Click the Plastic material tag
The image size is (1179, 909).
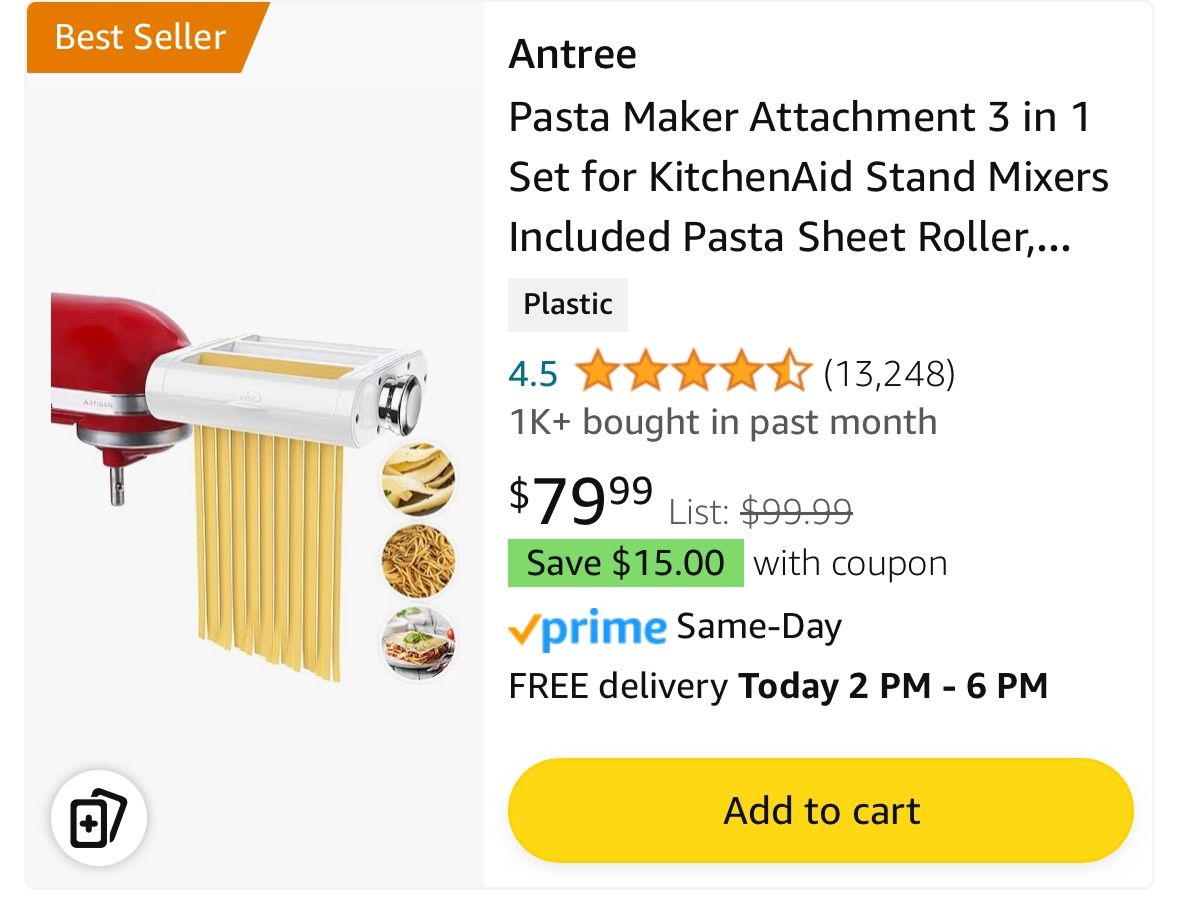point(568,304)
